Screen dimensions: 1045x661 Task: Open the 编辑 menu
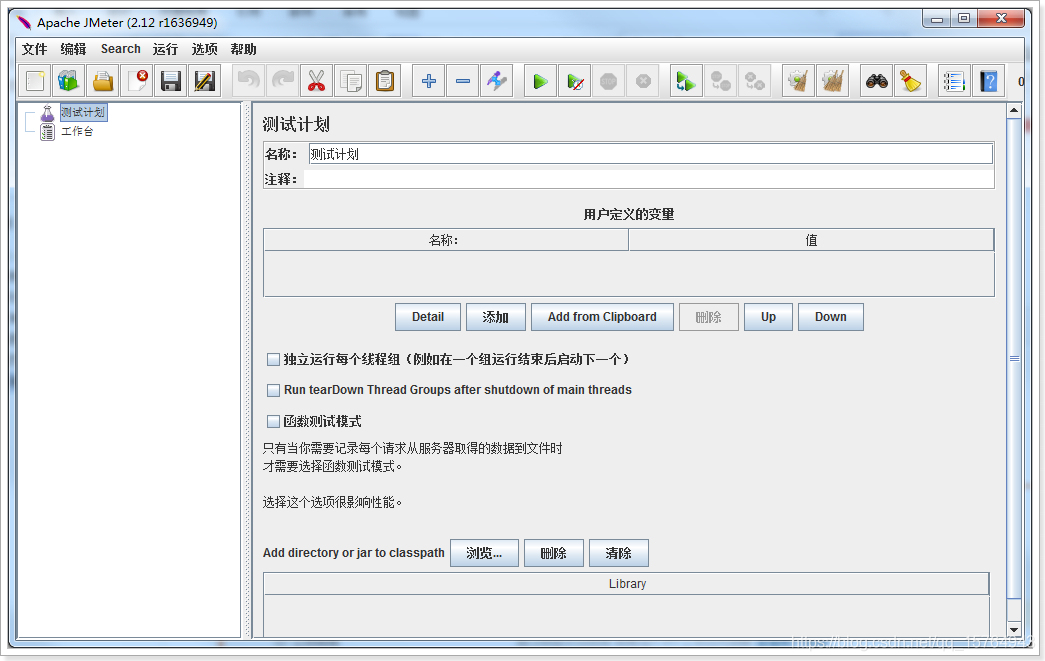(73, 49)
